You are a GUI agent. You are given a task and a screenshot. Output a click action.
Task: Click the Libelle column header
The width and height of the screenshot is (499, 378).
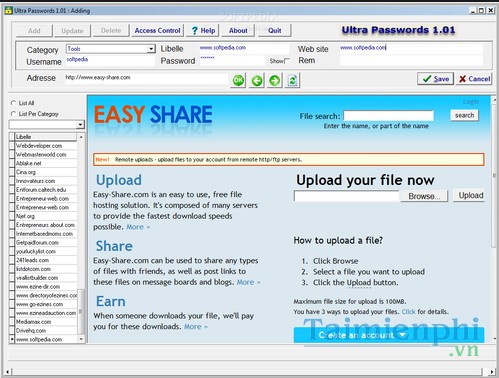(x=46, y=137)
